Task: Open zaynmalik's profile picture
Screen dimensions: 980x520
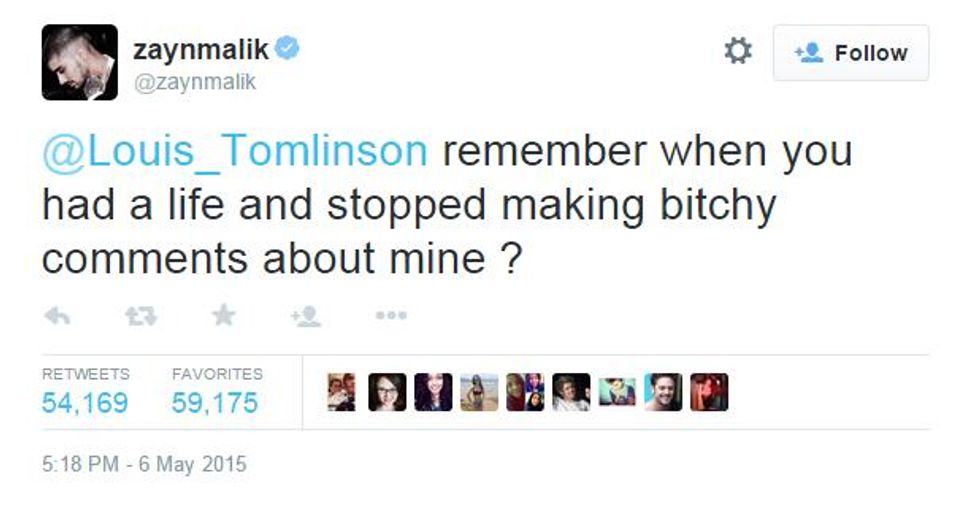Action: click(79, 62)
